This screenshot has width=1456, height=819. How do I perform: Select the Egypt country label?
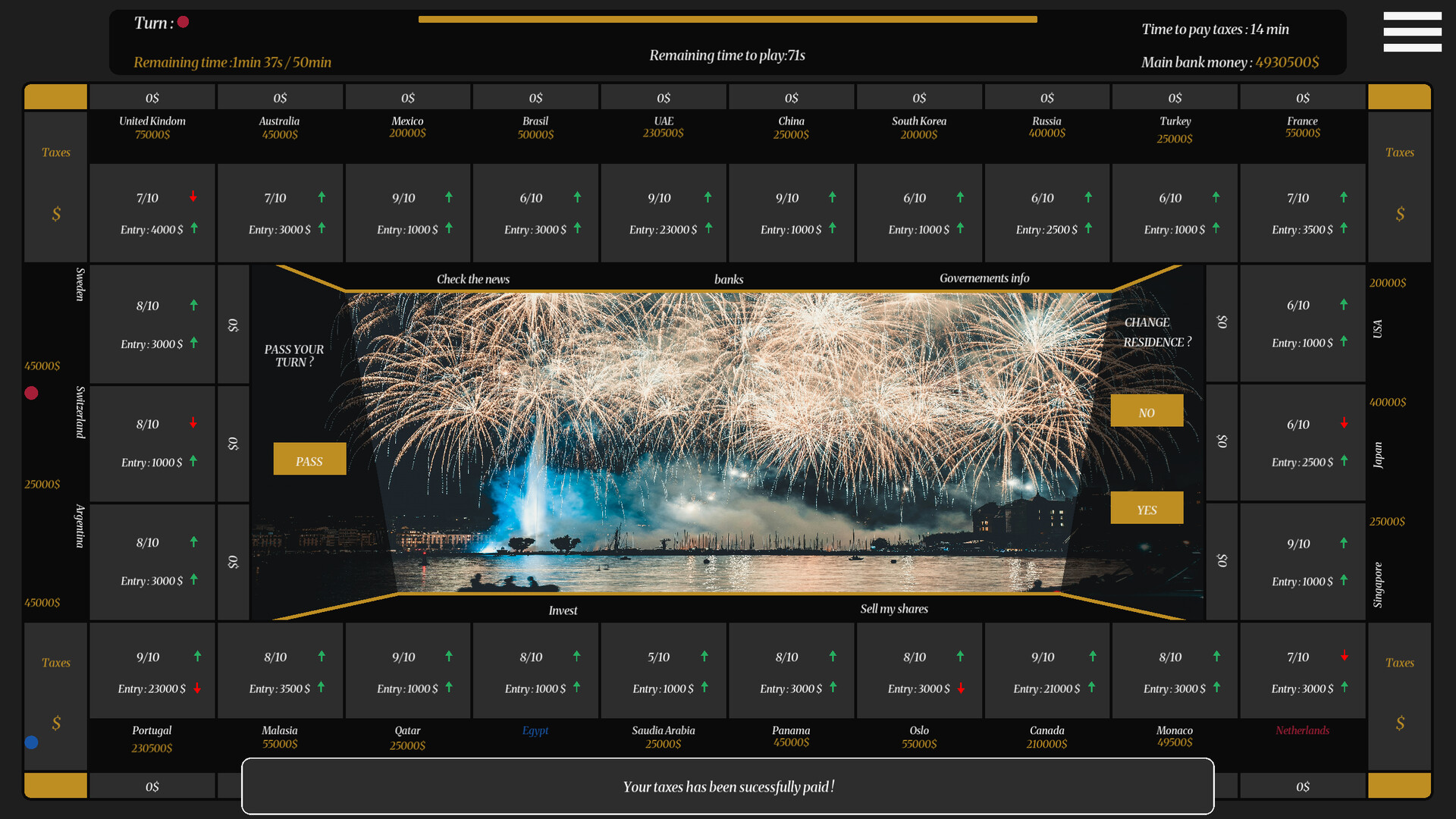click(535, 730)
